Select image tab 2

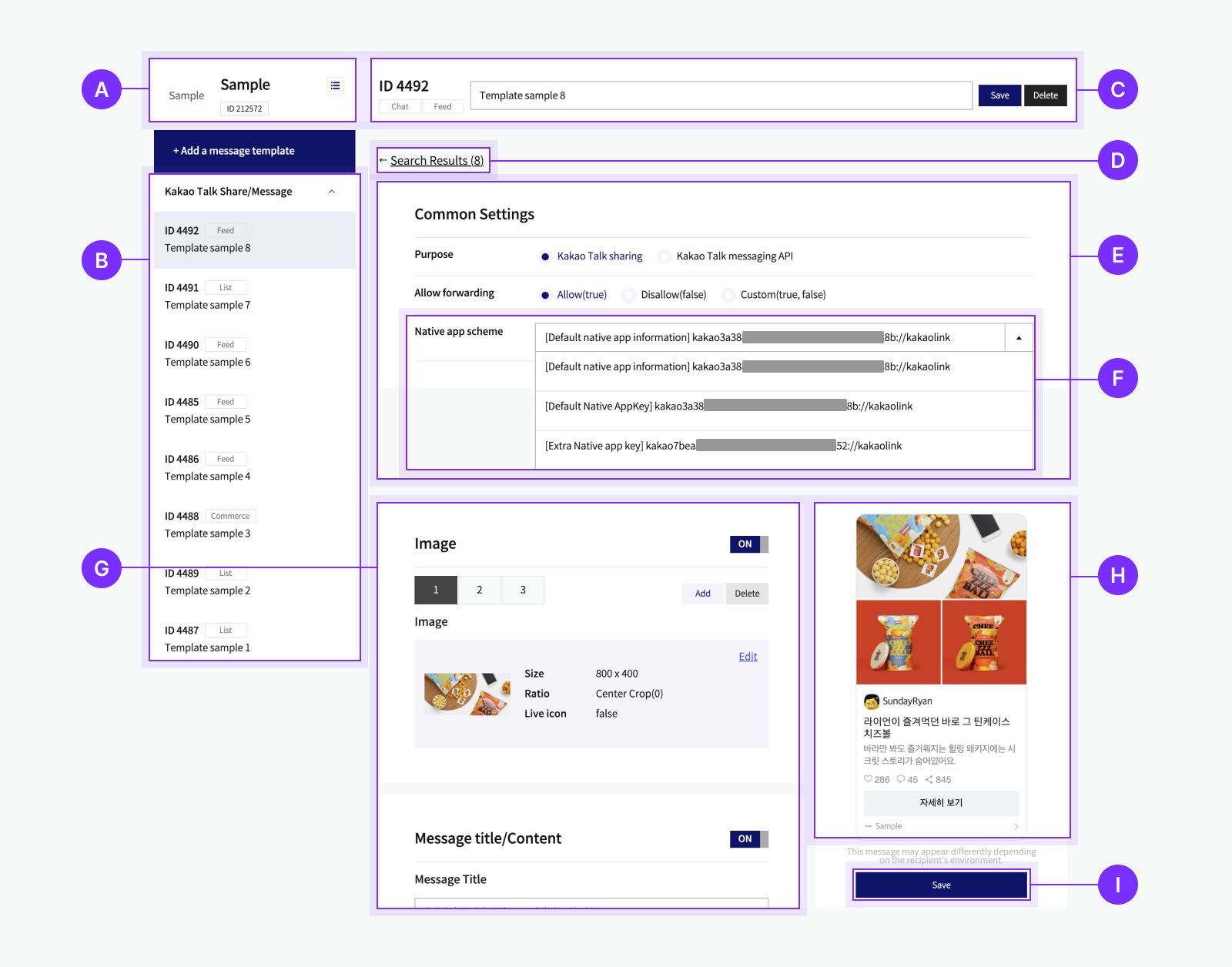click(x=479, y=590)
